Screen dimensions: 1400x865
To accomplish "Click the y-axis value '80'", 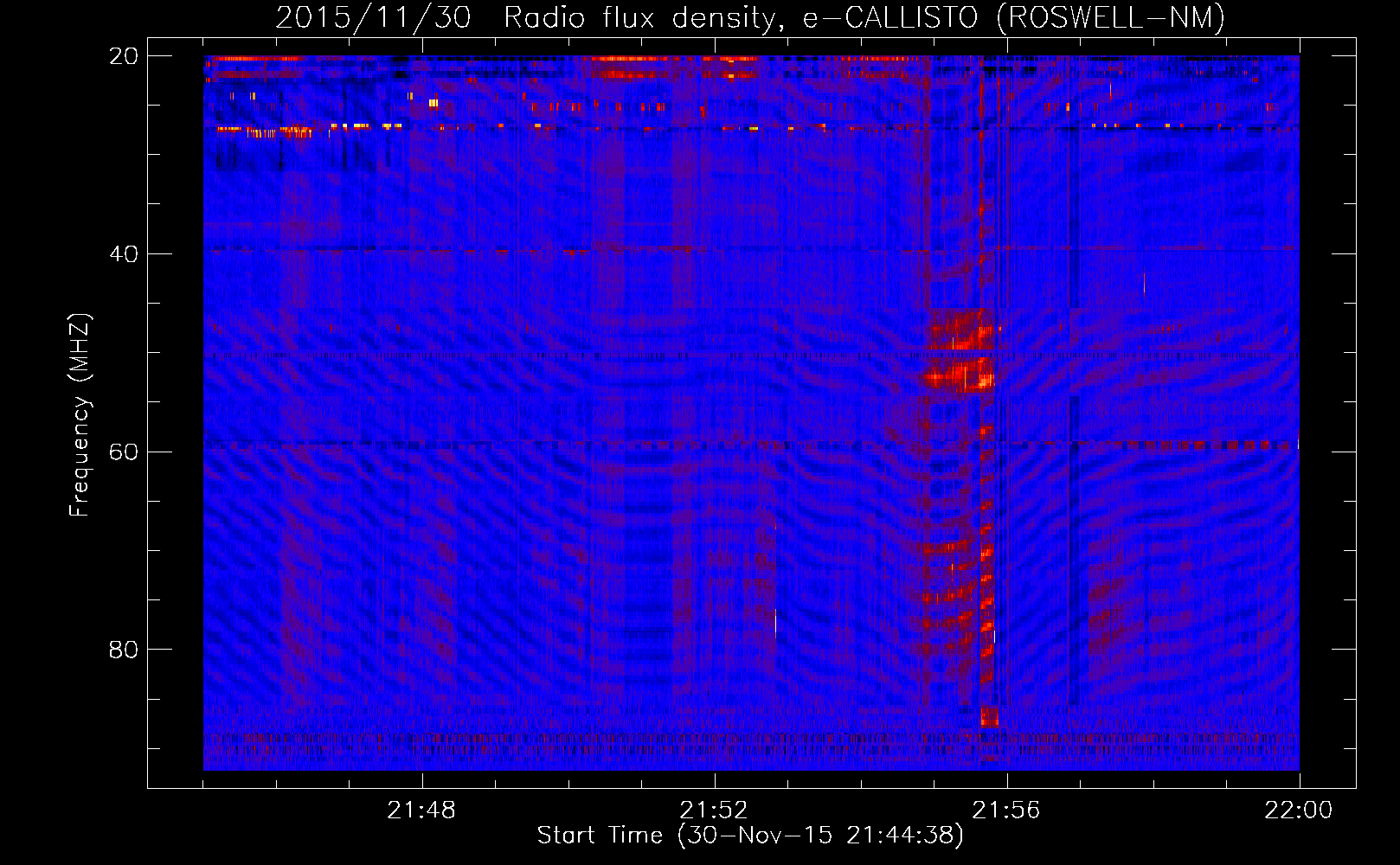I will click(x=124, y=650).
